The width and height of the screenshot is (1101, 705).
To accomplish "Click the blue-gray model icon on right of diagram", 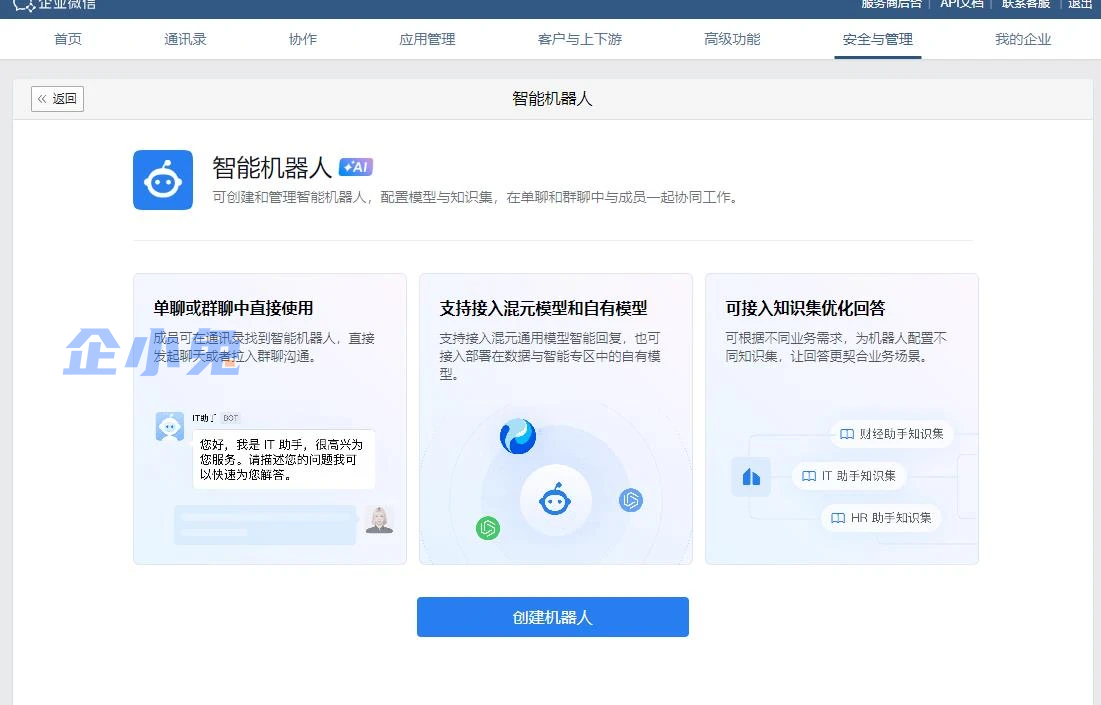I will pos(631,500).
